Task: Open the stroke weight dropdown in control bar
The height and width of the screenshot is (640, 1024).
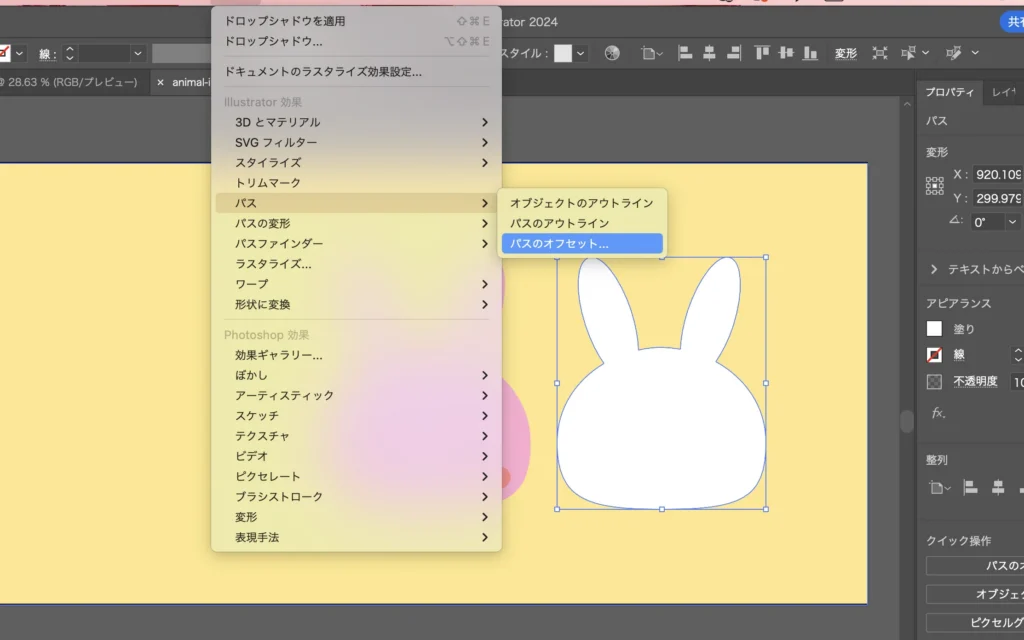Action: (138, 54)
